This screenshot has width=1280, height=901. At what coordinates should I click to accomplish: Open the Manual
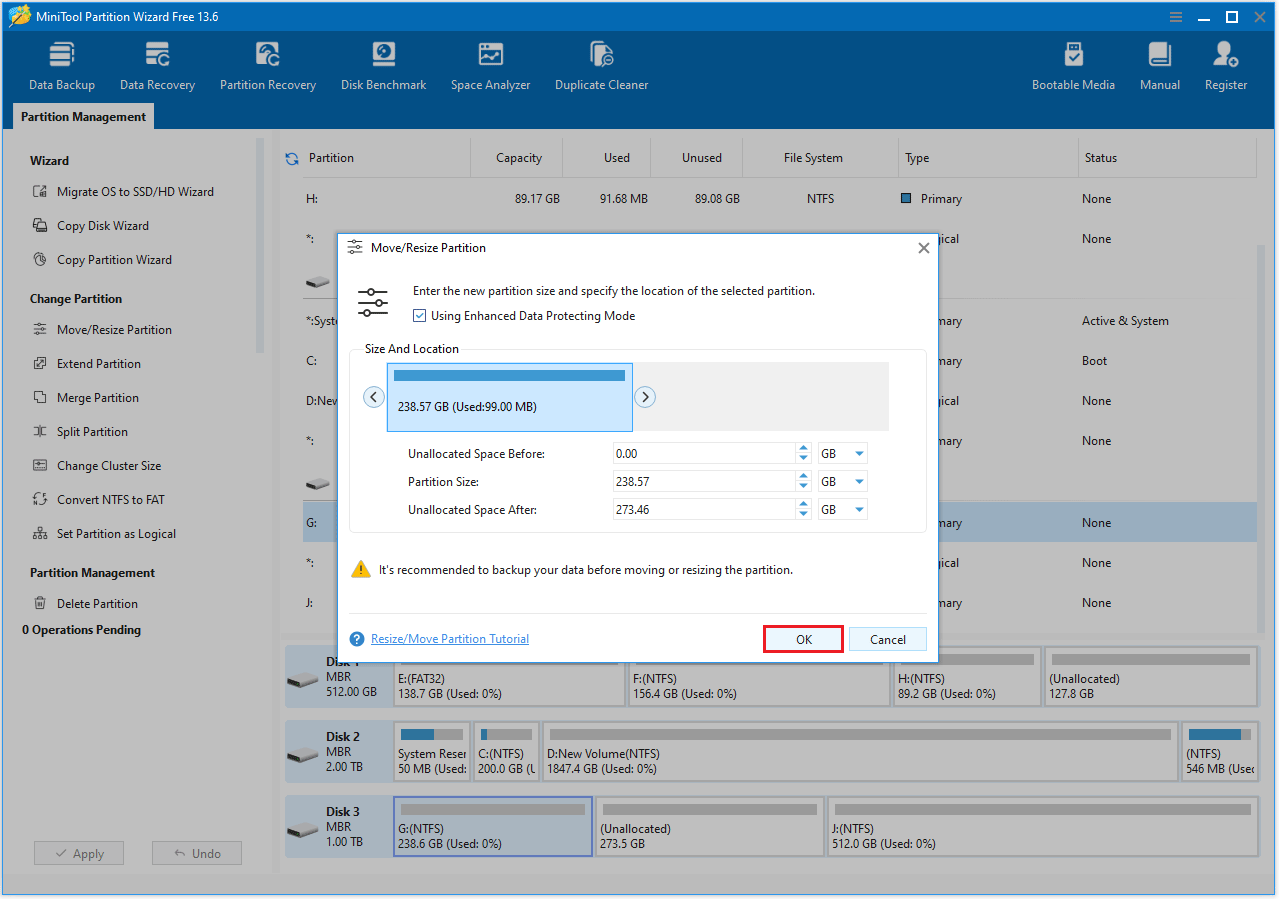click(1159, 63)
